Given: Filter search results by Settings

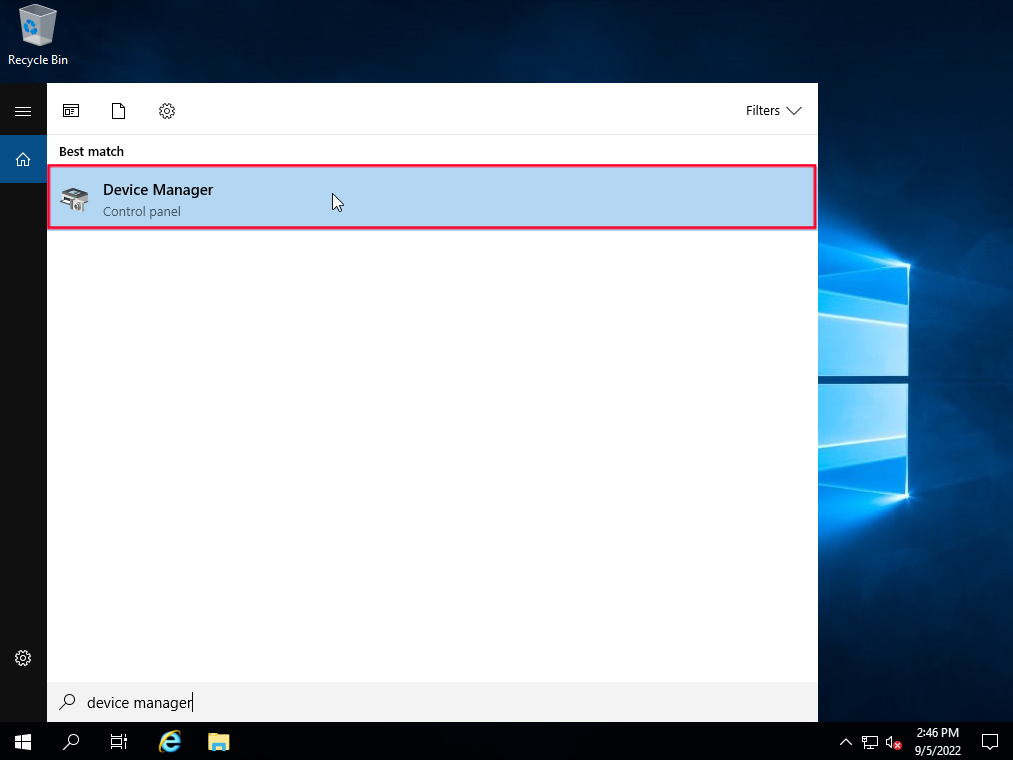Looking at the screenshot, I should (166, 111).
